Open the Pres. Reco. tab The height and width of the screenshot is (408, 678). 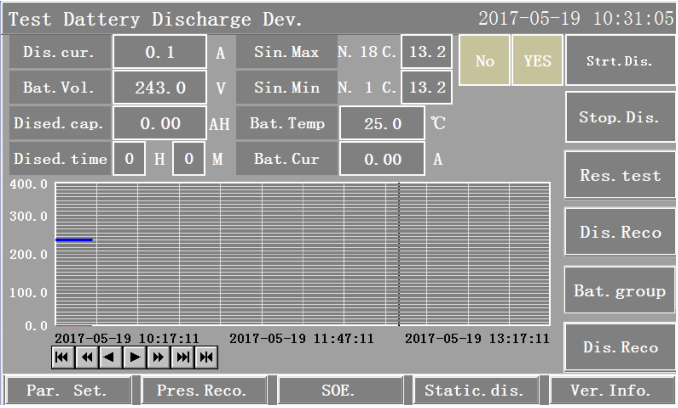coord(201,390)
